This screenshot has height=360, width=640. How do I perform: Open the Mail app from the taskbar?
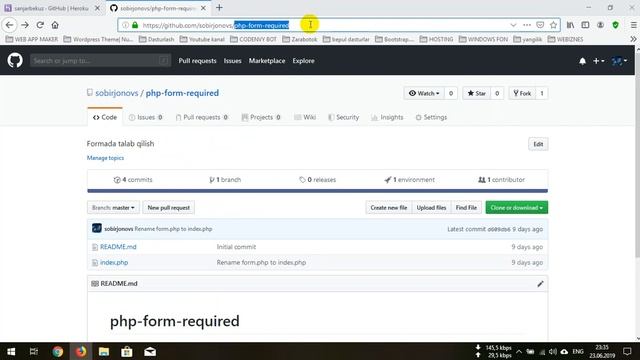(x=150, y=351)
